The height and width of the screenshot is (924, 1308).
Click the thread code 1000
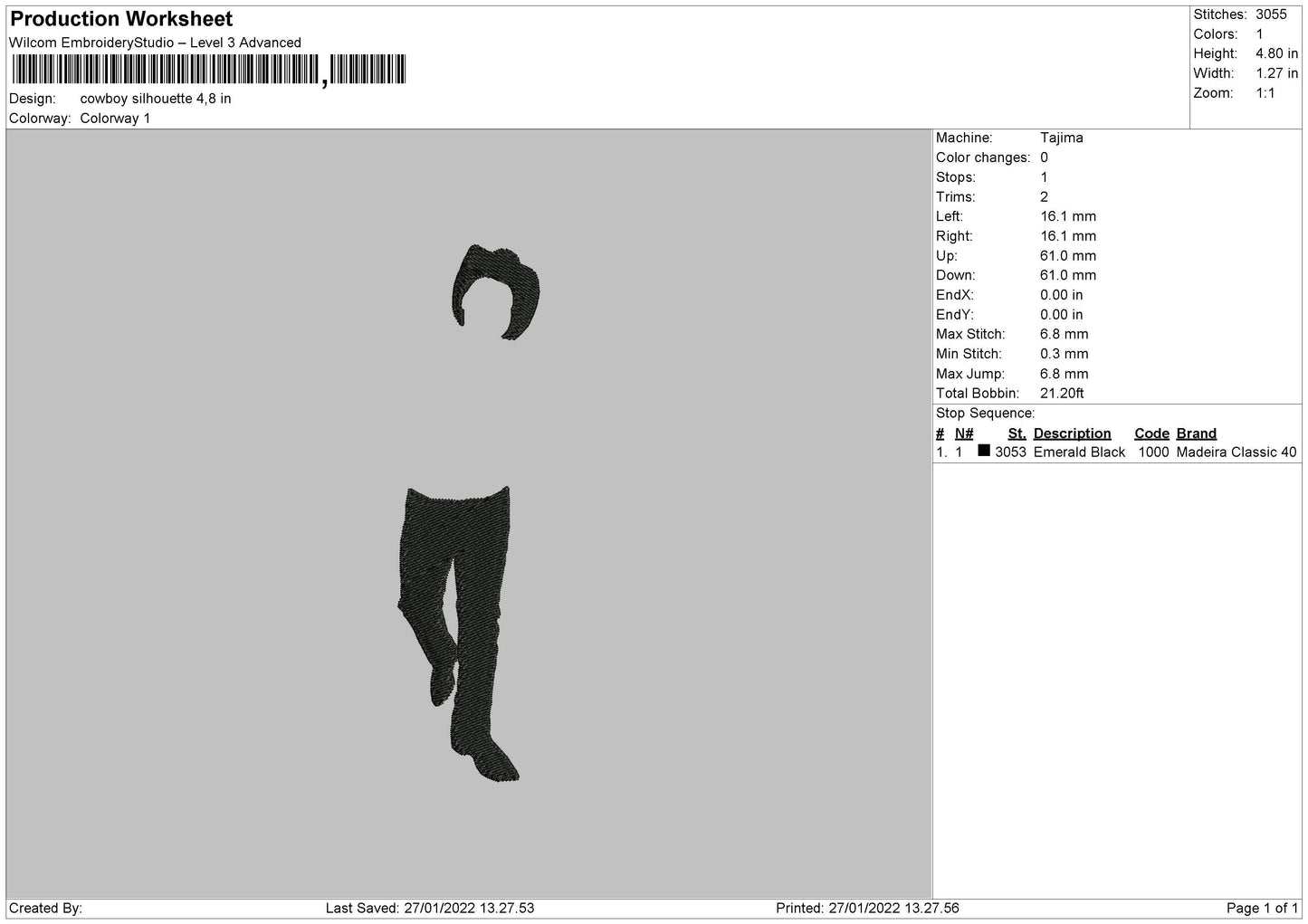point(1153,452)
